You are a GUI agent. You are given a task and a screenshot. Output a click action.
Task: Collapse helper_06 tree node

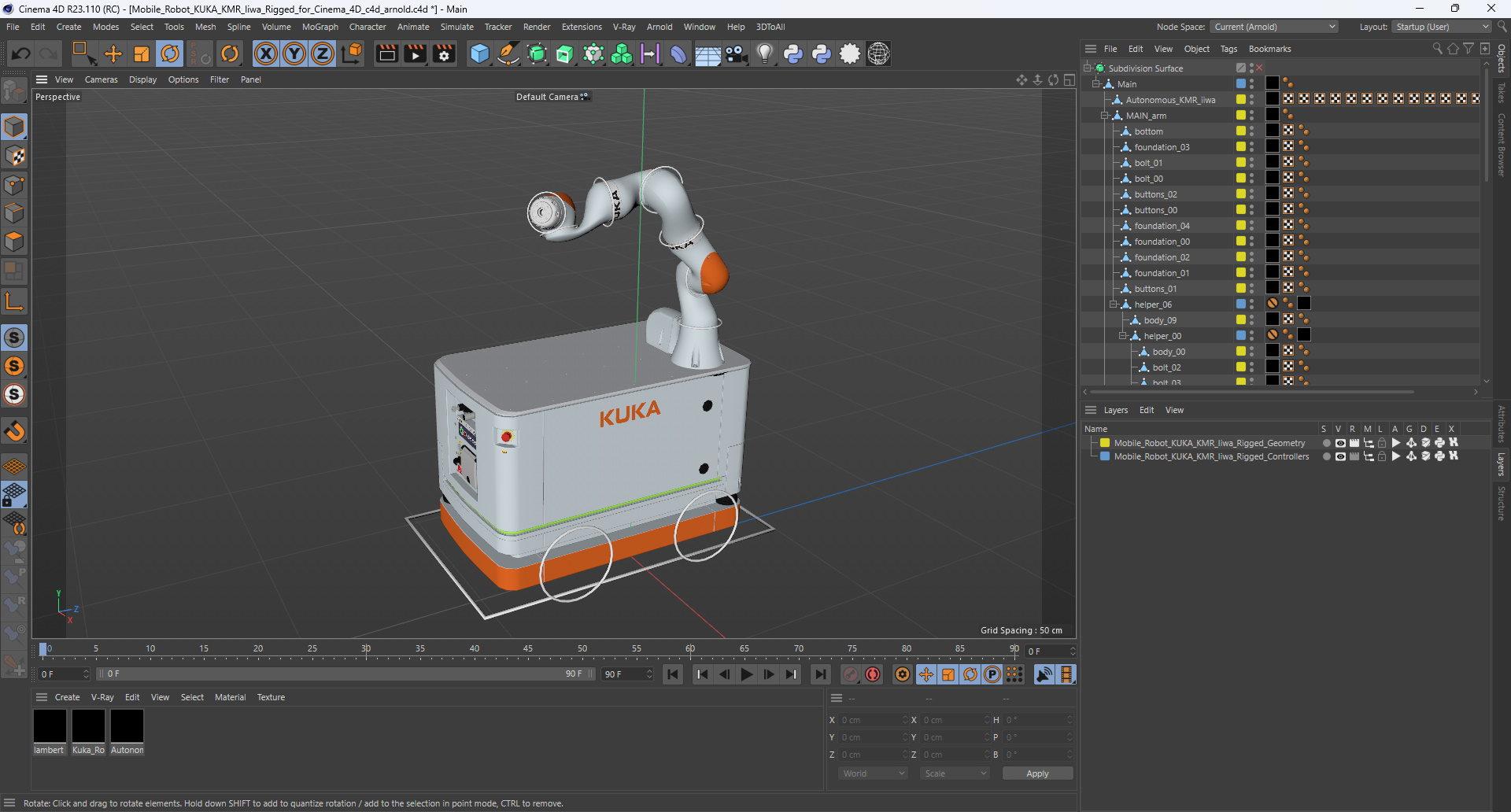1114,304
